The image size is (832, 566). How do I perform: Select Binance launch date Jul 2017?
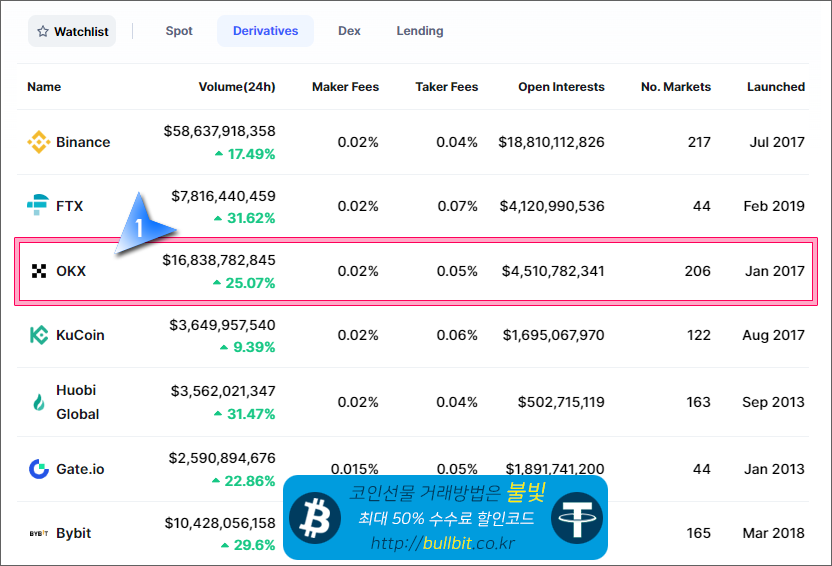pos(777,142)
